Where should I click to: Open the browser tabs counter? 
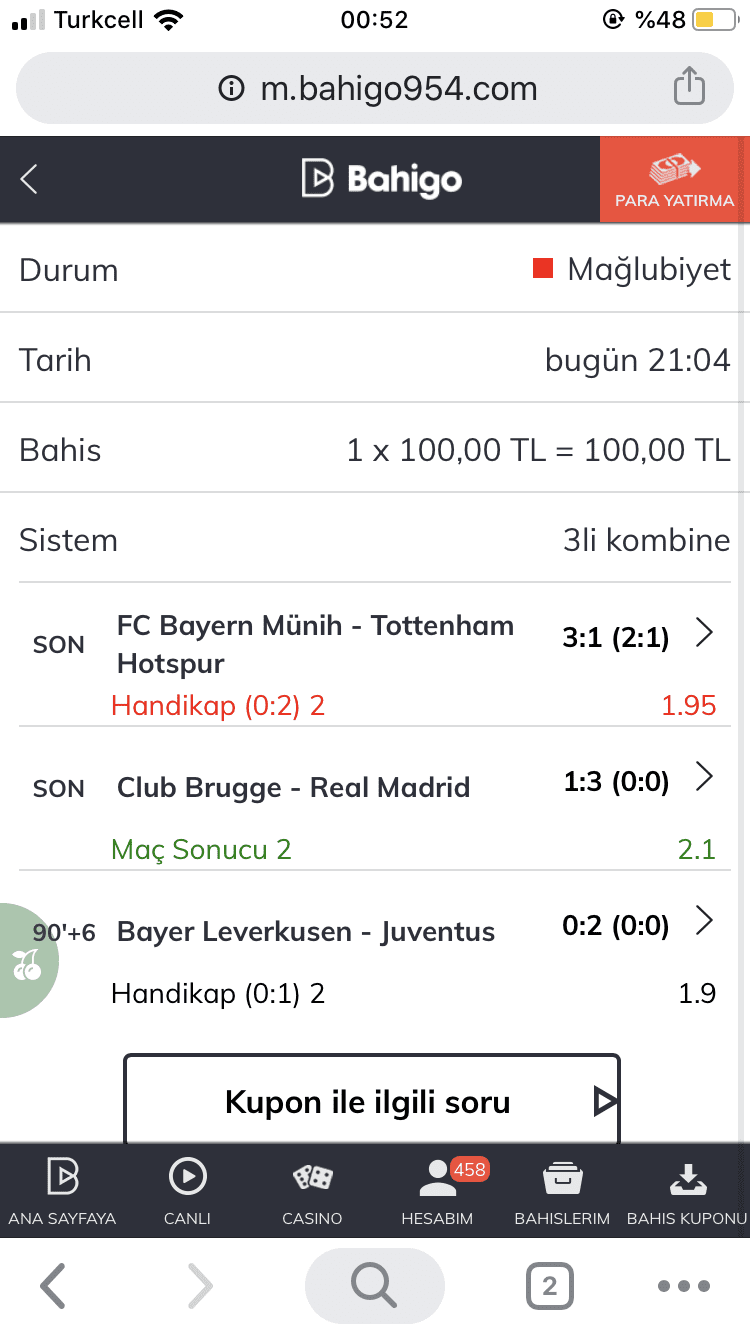tap(550, 1286)
